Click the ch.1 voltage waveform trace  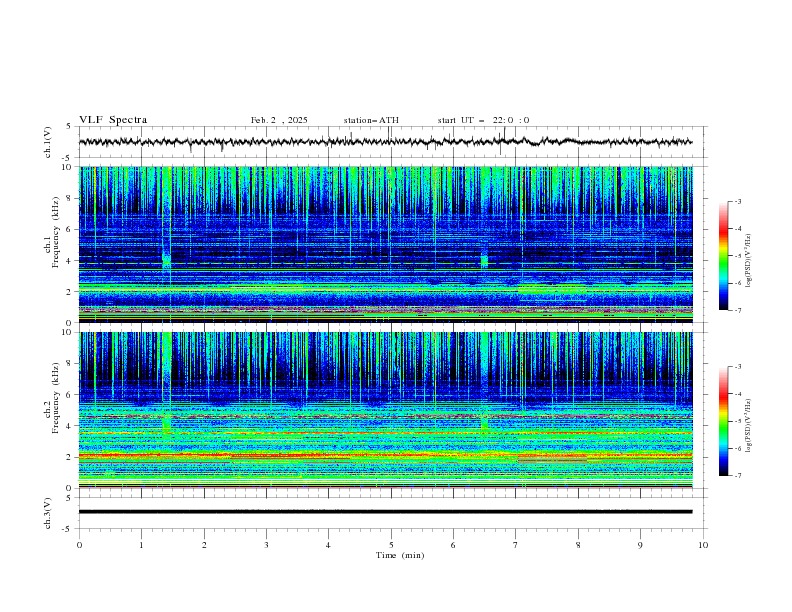click(x=385, y=142)
